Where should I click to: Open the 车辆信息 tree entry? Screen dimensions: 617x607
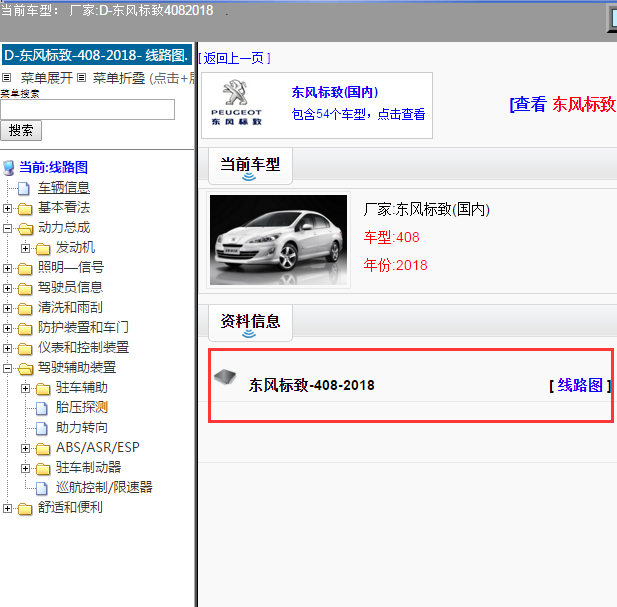coord(64,188)
